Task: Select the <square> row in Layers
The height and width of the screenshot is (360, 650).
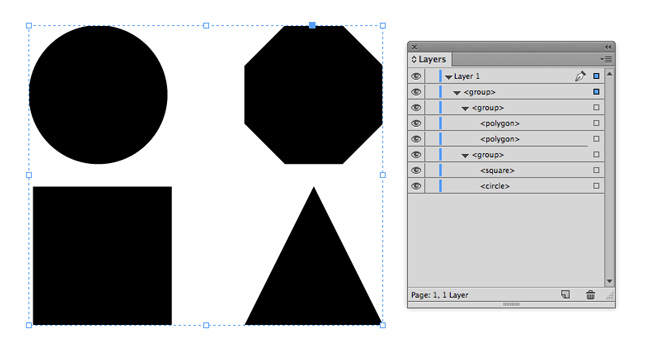Action: click(506, 170)
